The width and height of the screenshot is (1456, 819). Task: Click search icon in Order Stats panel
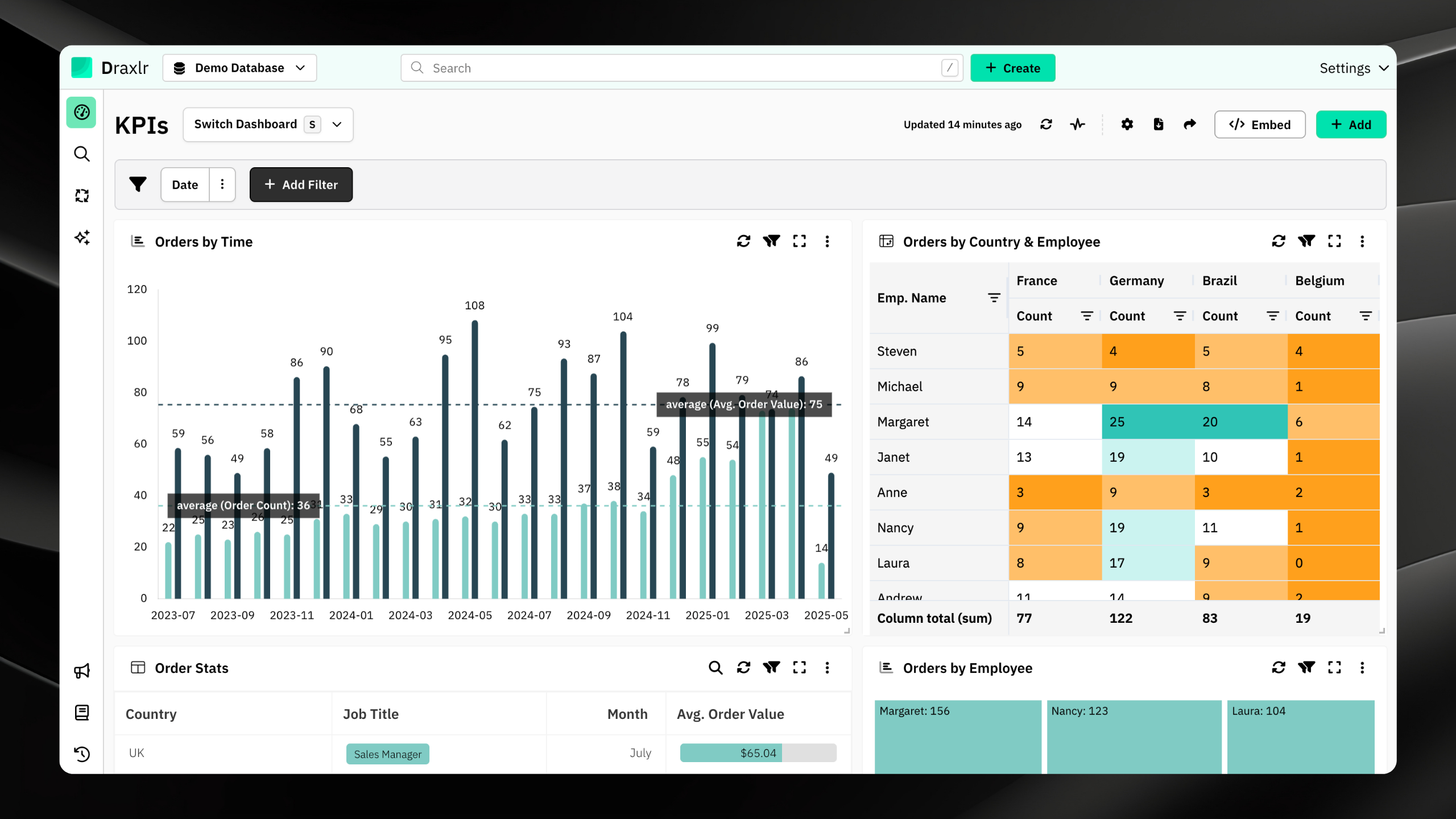[x=715, y=668]
